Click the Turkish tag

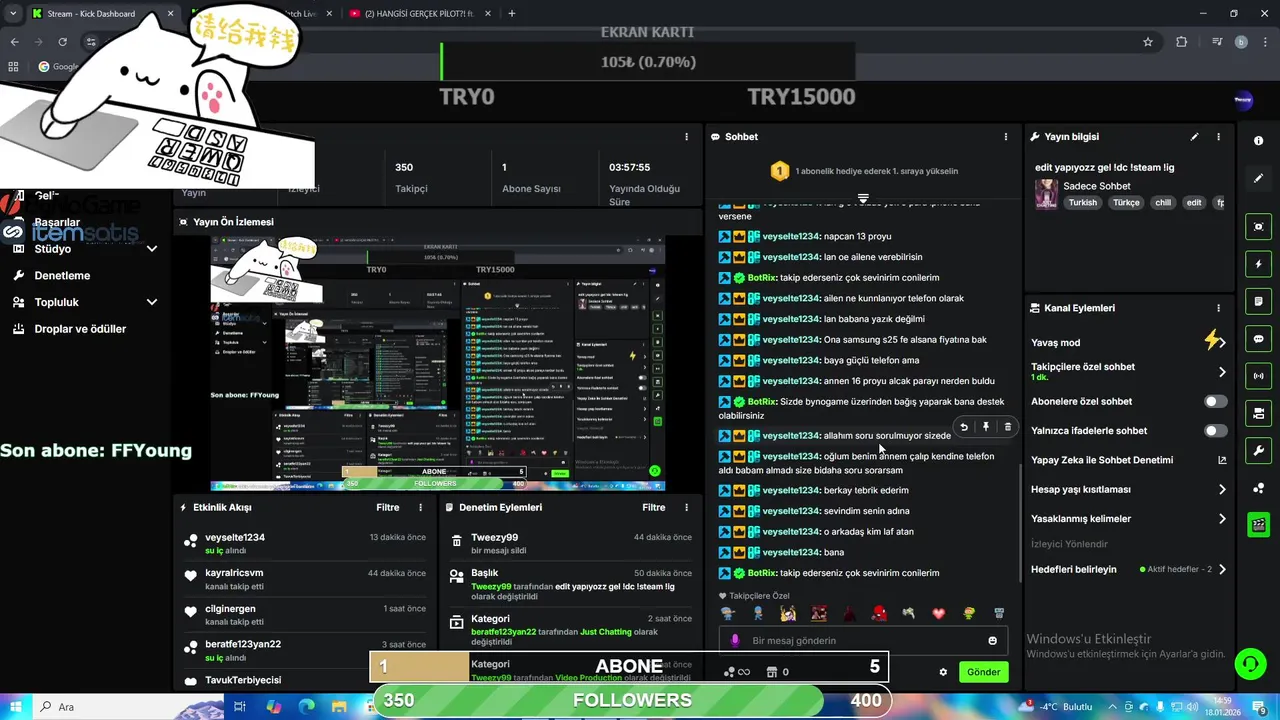click(1082, 202)
